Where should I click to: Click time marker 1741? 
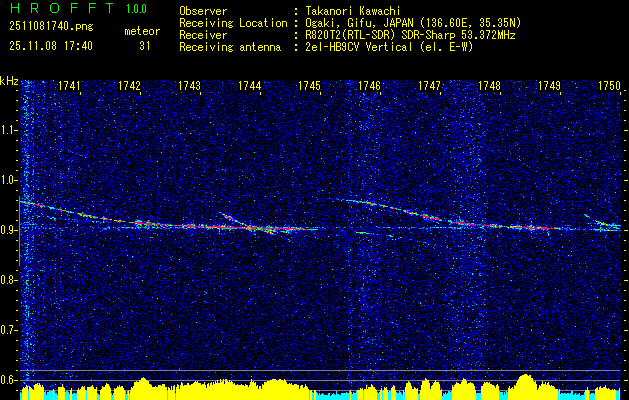(69, 86)
